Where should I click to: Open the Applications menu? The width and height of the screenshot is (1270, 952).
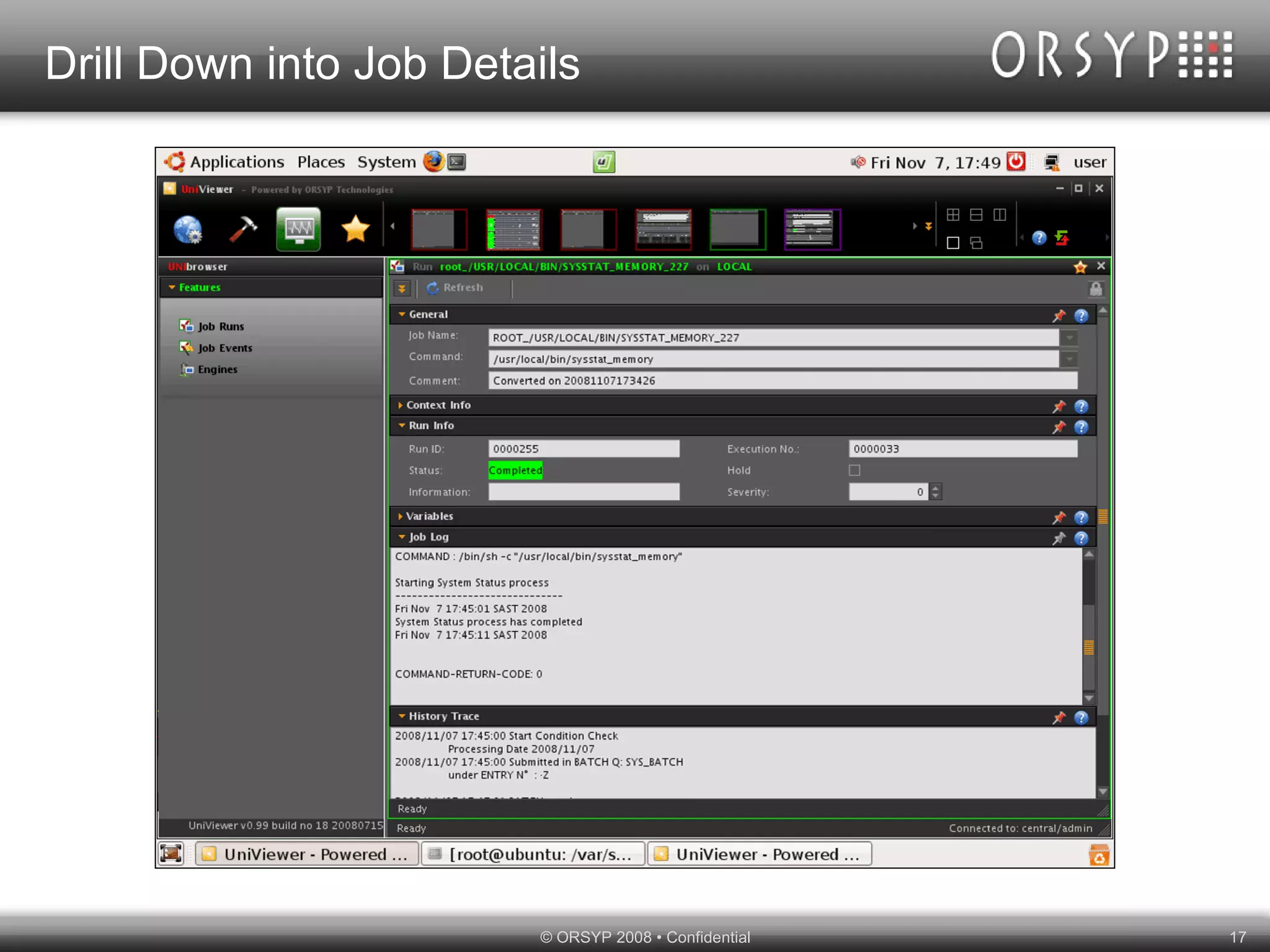(237, 162)
